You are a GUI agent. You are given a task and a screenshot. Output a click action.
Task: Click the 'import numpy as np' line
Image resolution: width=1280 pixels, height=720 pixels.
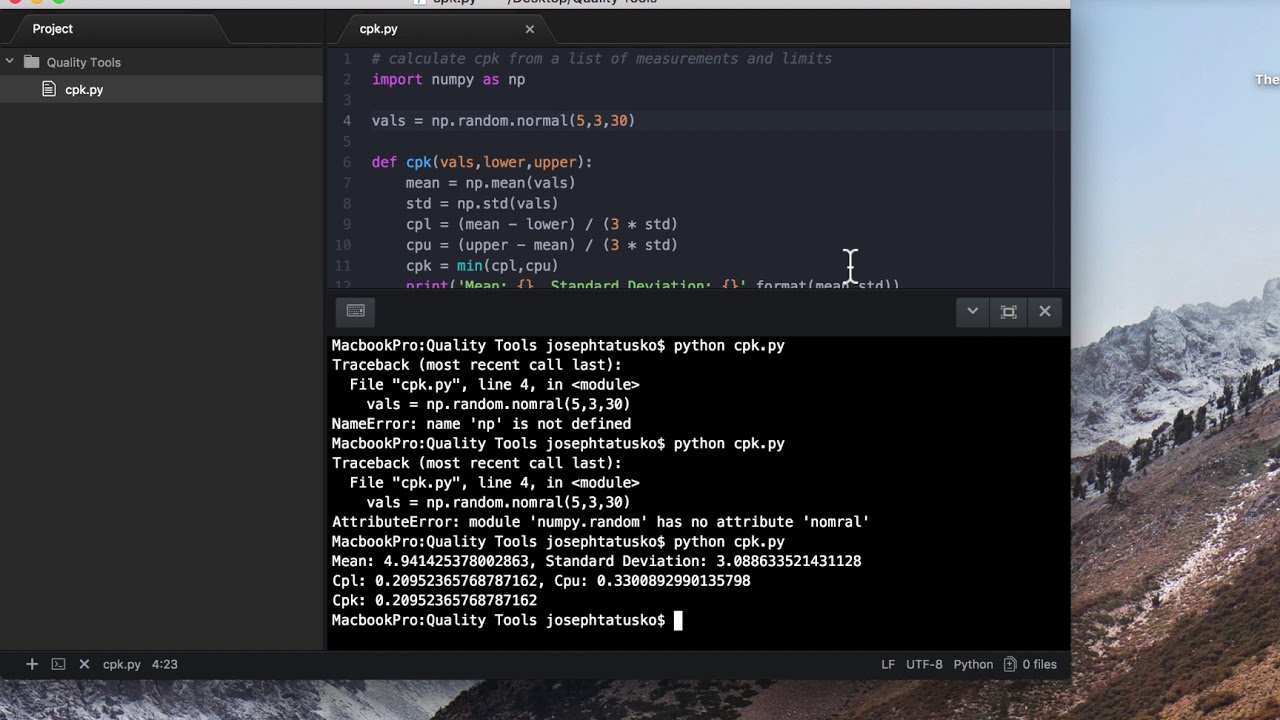(448, 80)
